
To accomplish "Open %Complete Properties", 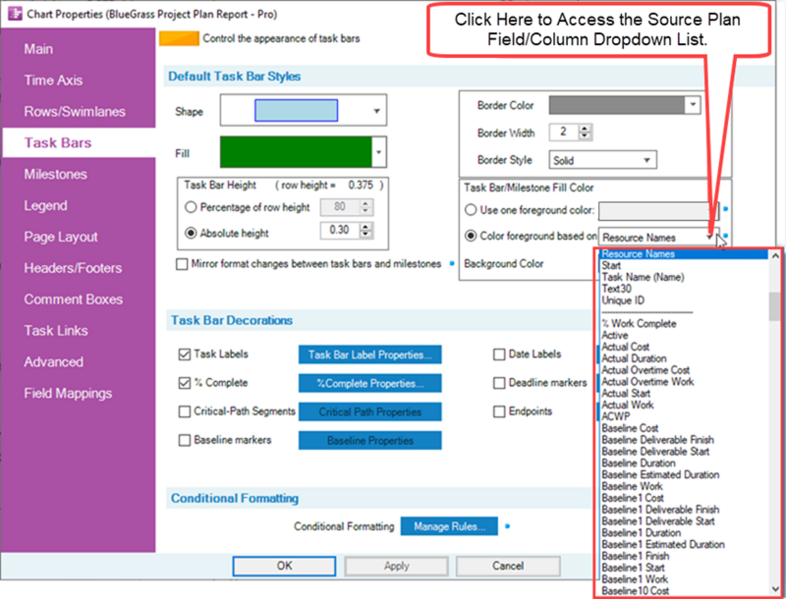I will 370,383.
